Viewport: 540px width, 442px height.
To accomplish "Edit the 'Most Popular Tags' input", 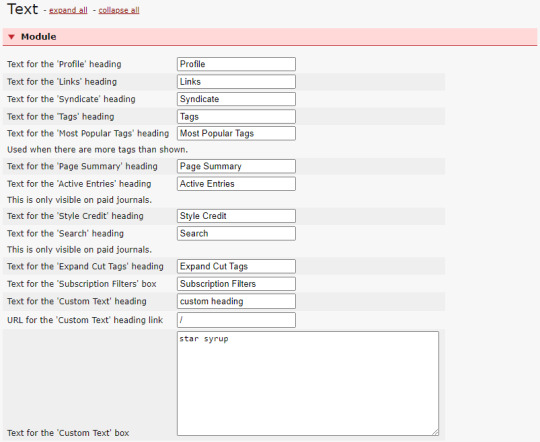I will (x=236, y=133).
